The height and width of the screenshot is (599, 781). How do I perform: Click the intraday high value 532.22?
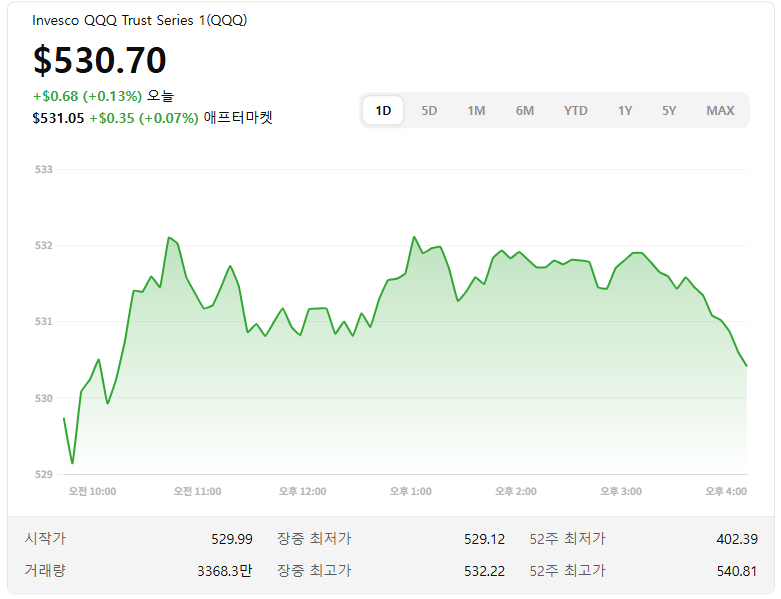(484, 571)
